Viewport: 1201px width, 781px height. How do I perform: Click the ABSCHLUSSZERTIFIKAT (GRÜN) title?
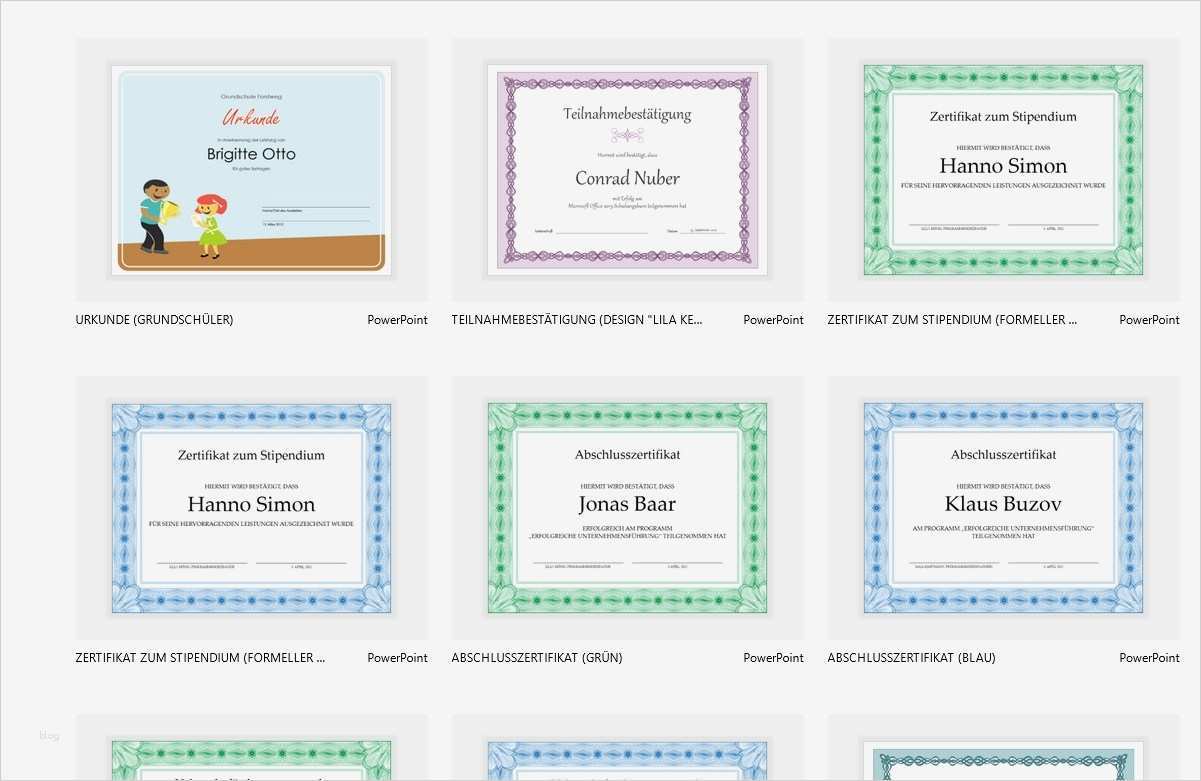click(x=537, y=658)
